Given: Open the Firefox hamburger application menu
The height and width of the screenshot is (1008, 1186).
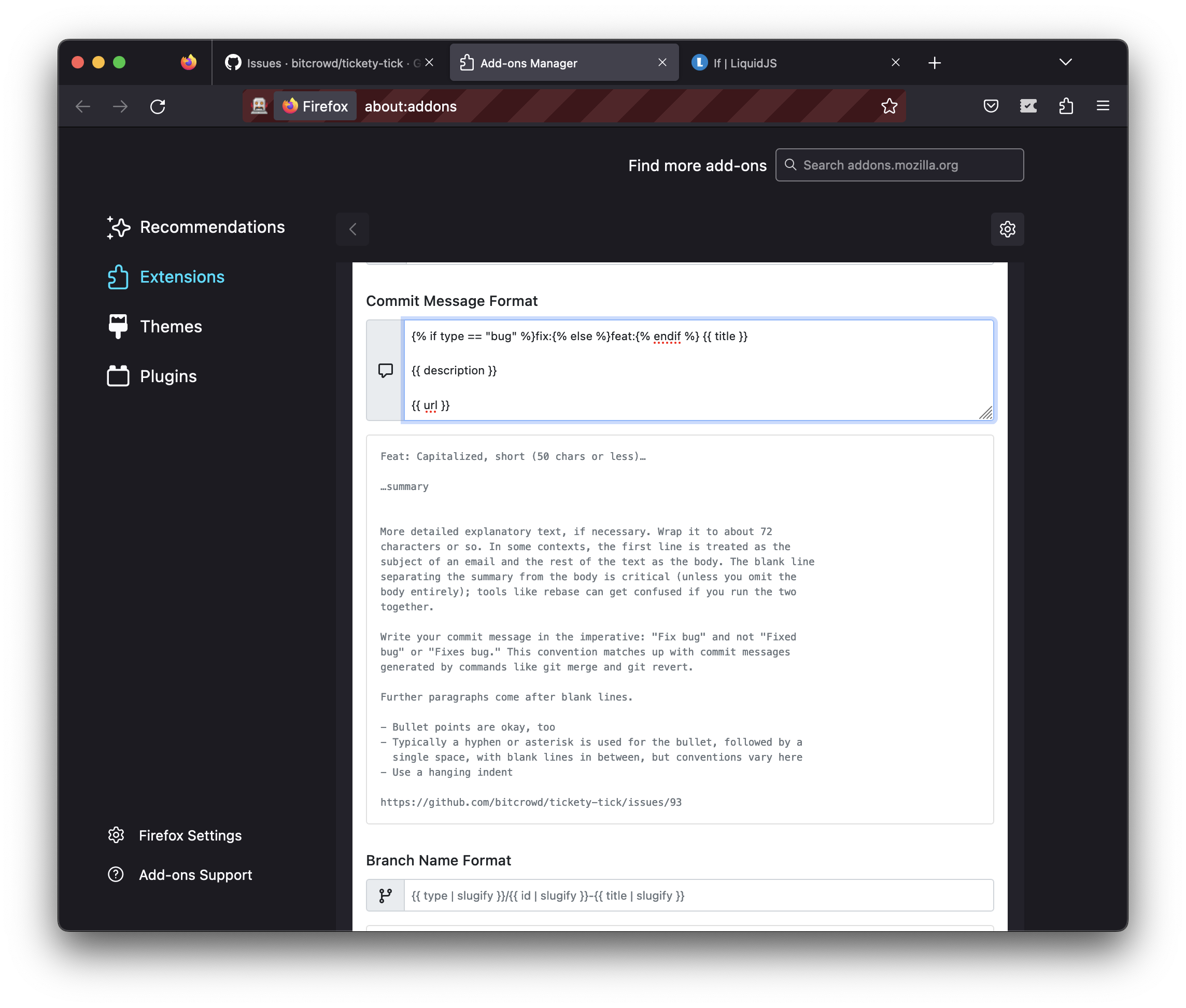Looking at the screenshot, I should click(x=1103, y=106).
